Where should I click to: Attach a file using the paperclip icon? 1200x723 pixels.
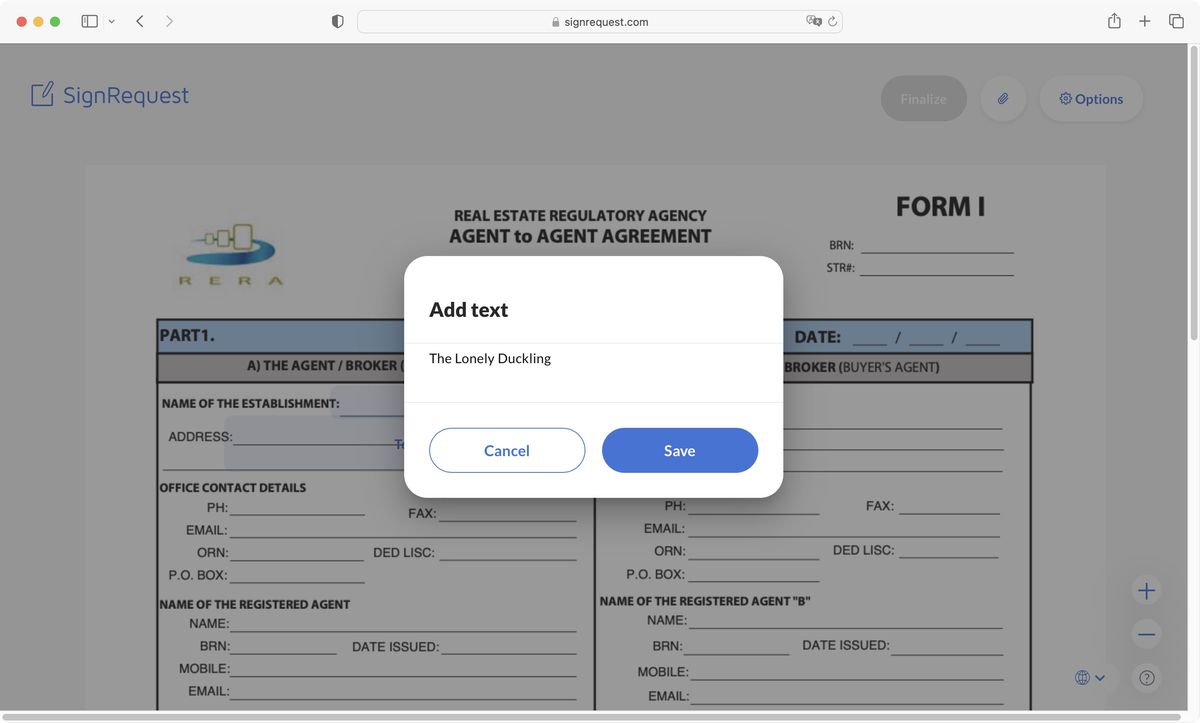[1002, 98]
